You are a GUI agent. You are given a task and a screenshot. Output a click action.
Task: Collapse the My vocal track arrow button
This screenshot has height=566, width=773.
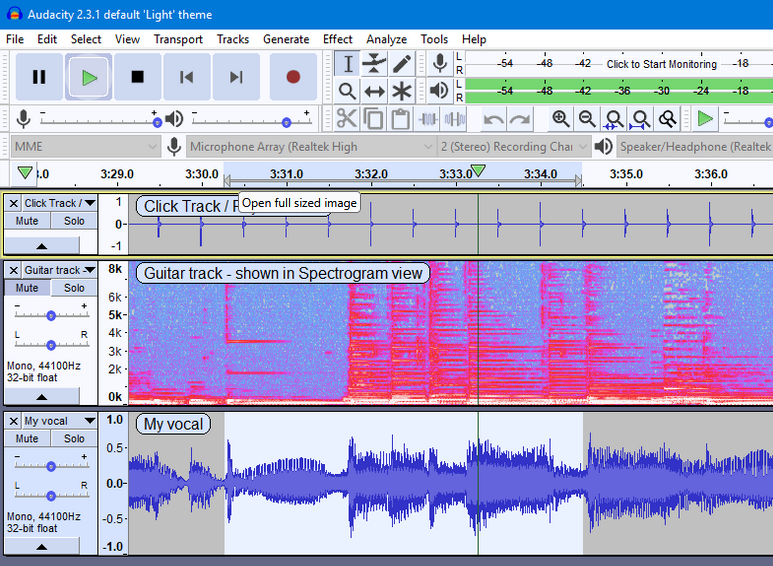point(42,546)
